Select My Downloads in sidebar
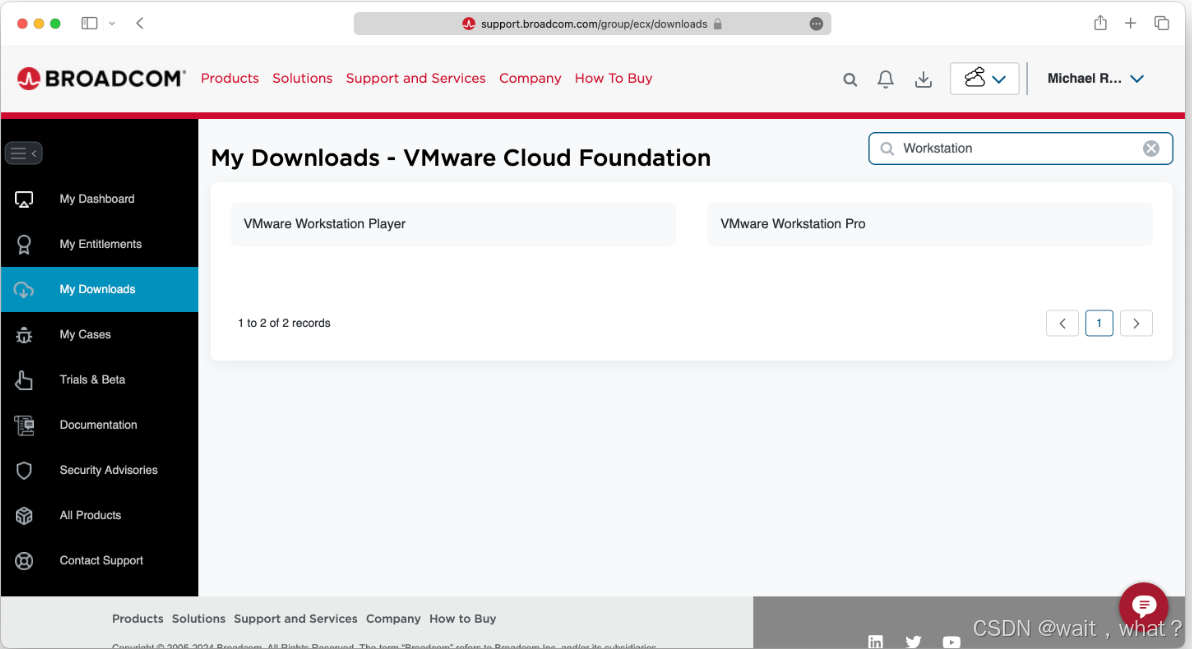 pos(100,290)
